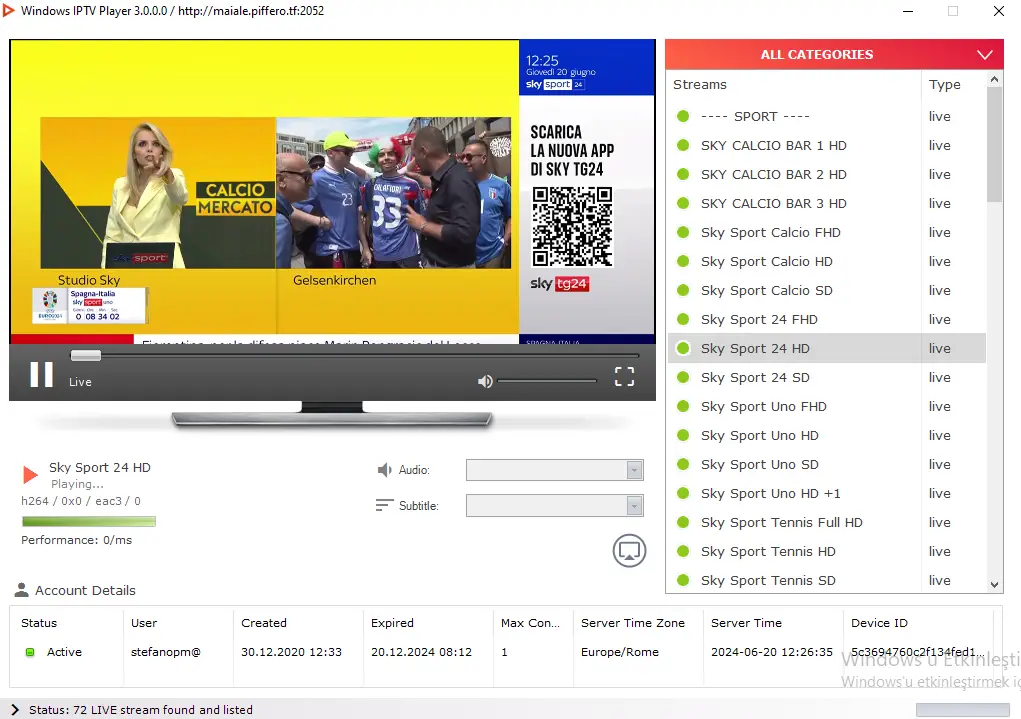The width and height of the screenshot is (1021, 719).
Task: Click the expiry date 20.12.2024 08:12
Action: pyautogui.click(x=421, y=652)
